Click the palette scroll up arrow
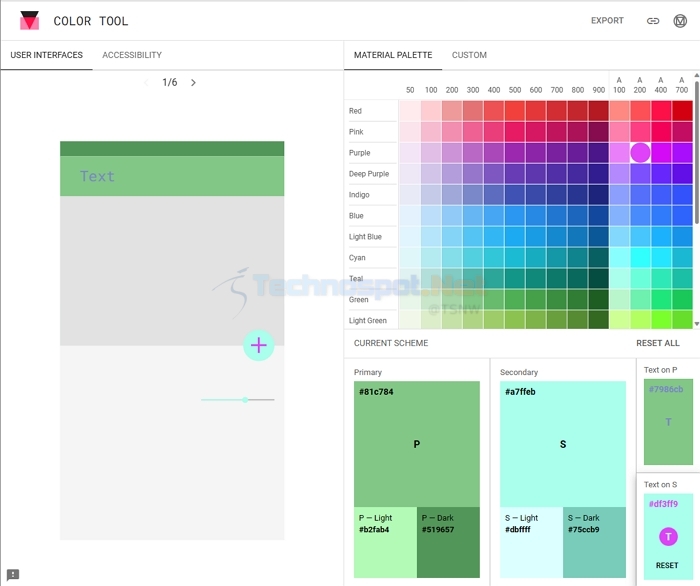 696,75
